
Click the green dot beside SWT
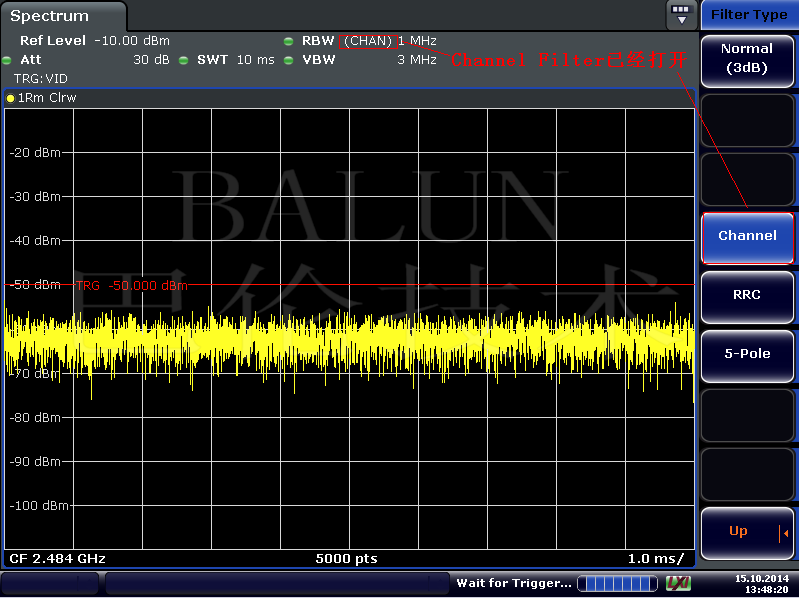click(184, 60)
